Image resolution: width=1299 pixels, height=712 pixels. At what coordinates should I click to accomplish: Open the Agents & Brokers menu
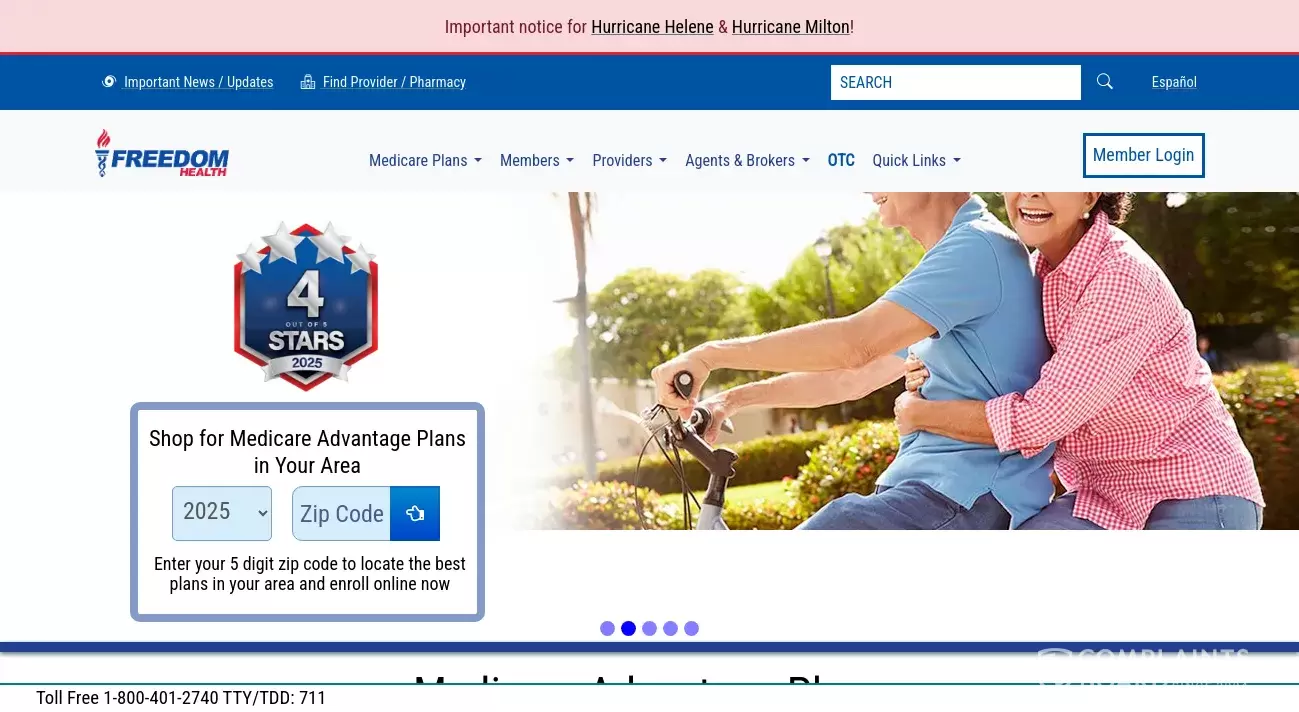click(x=747, y=160)
